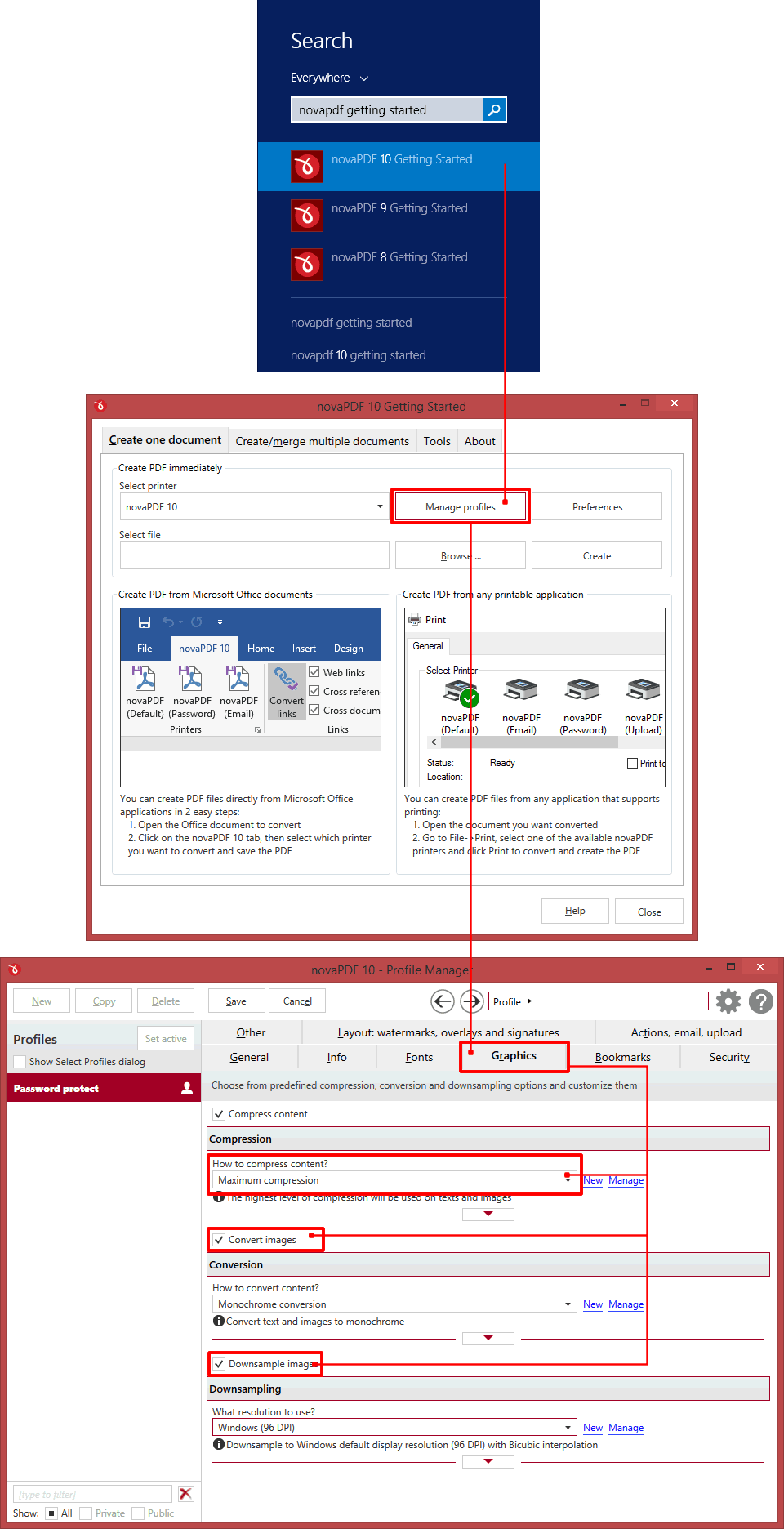Click the info icon beside monochrome description
This screenshot has width=784, height=1529.
click(x=219, y=1321)
